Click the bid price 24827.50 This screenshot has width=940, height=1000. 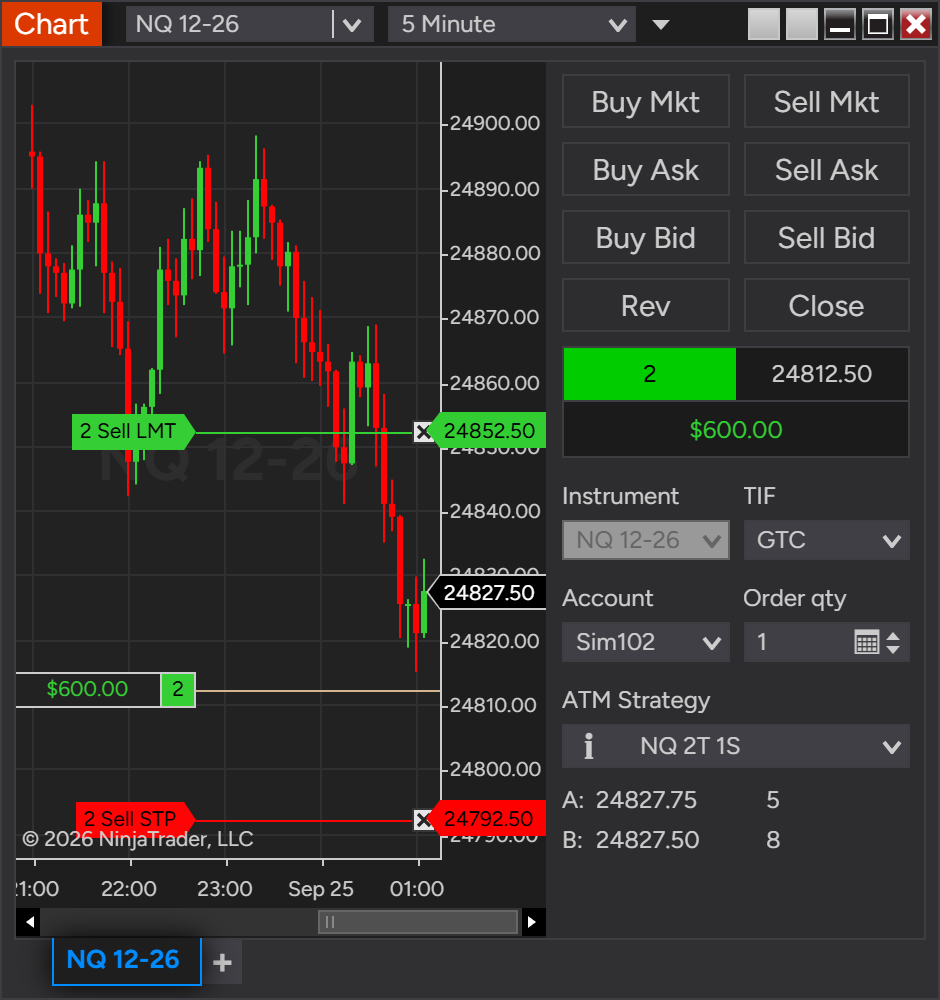tap(647, 840)
